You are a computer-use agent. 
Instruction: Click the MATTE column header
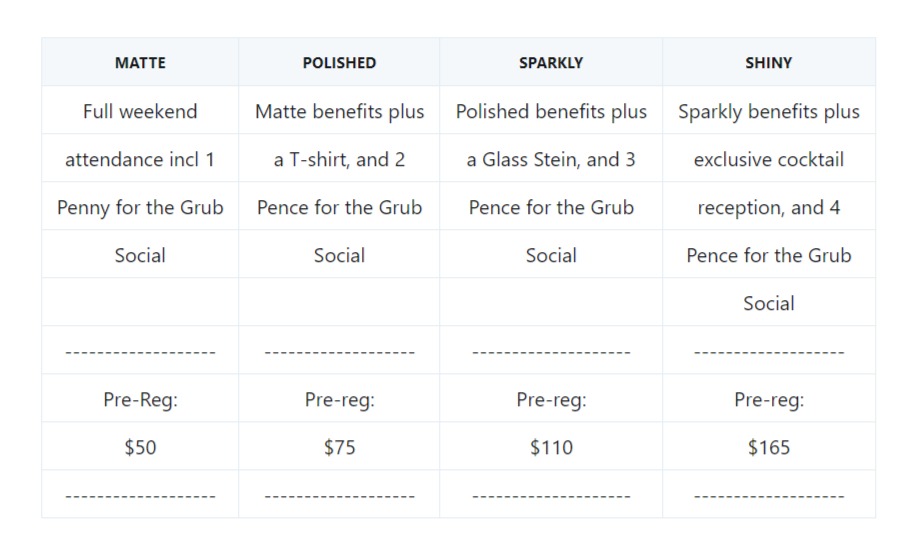tap(140, 62)
